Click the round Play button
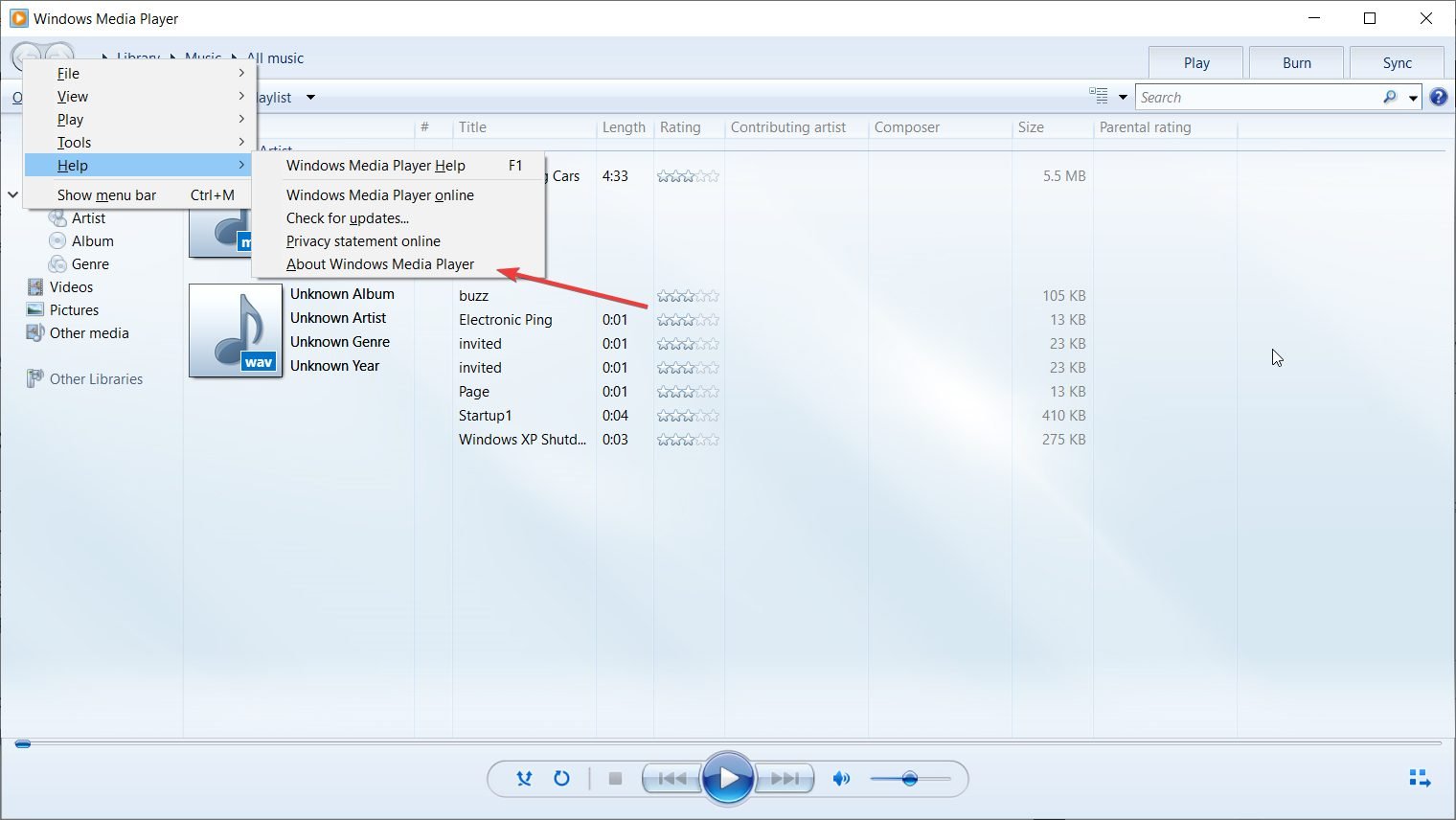 click(x=728, y=779)
